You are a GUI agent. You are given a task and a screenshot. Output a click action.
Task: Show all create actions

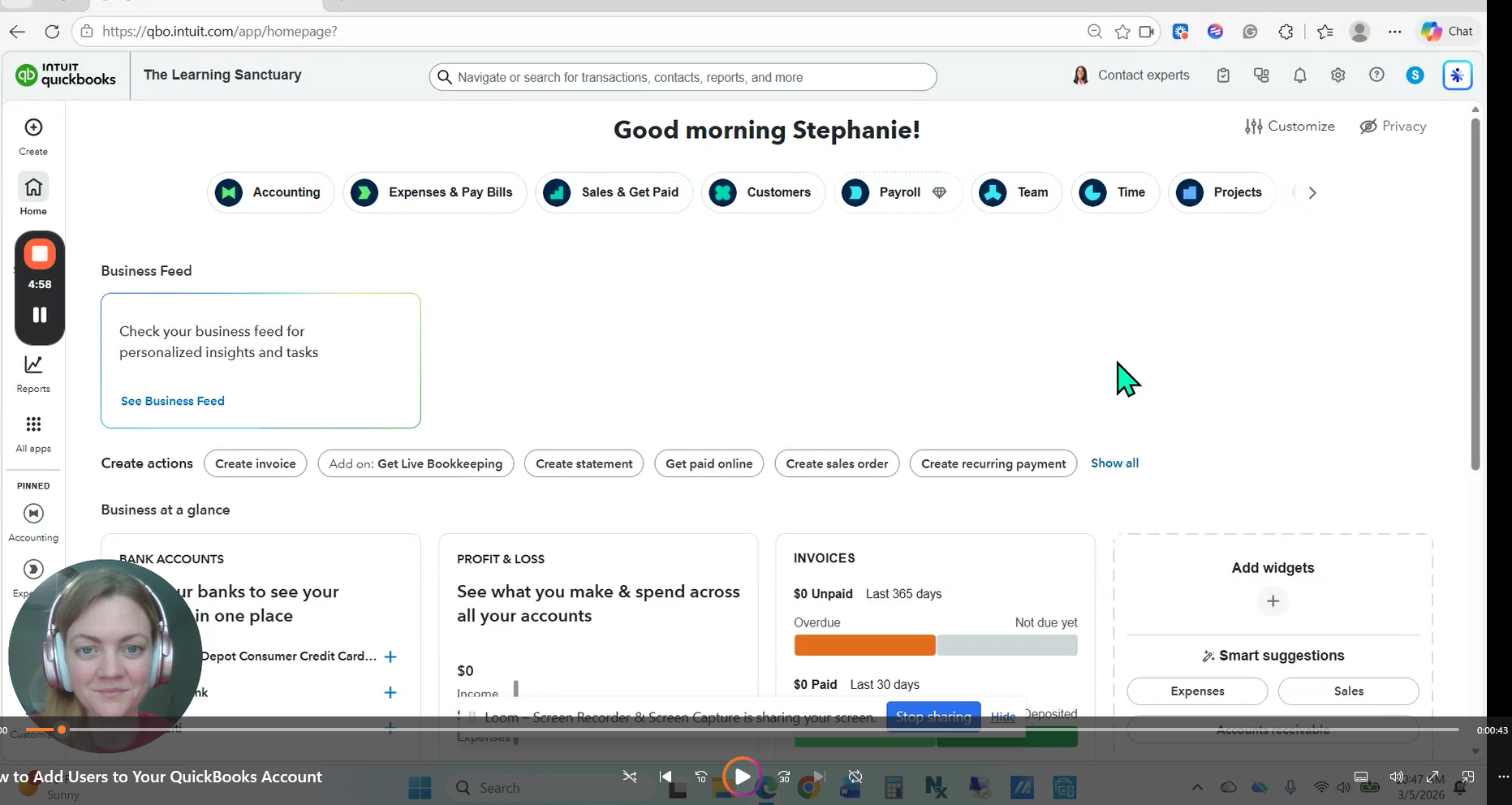pyautogui.click(x=1114, y=463)
